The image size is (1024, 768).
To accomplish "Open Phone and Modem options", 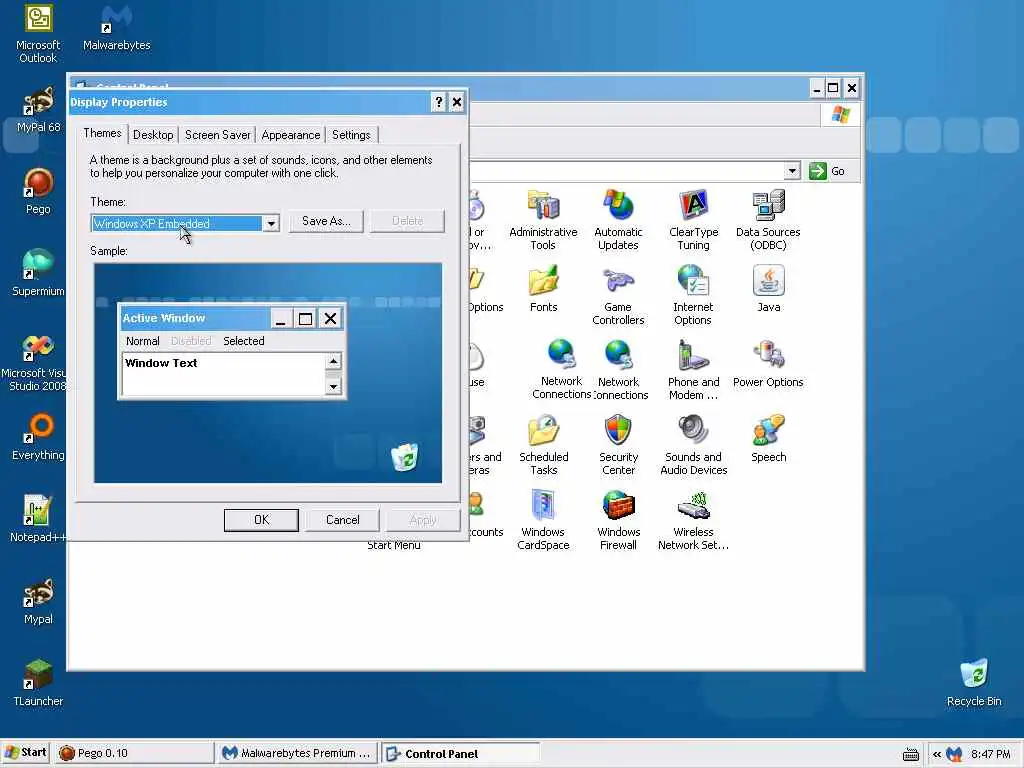I will [x=693, y=370].
